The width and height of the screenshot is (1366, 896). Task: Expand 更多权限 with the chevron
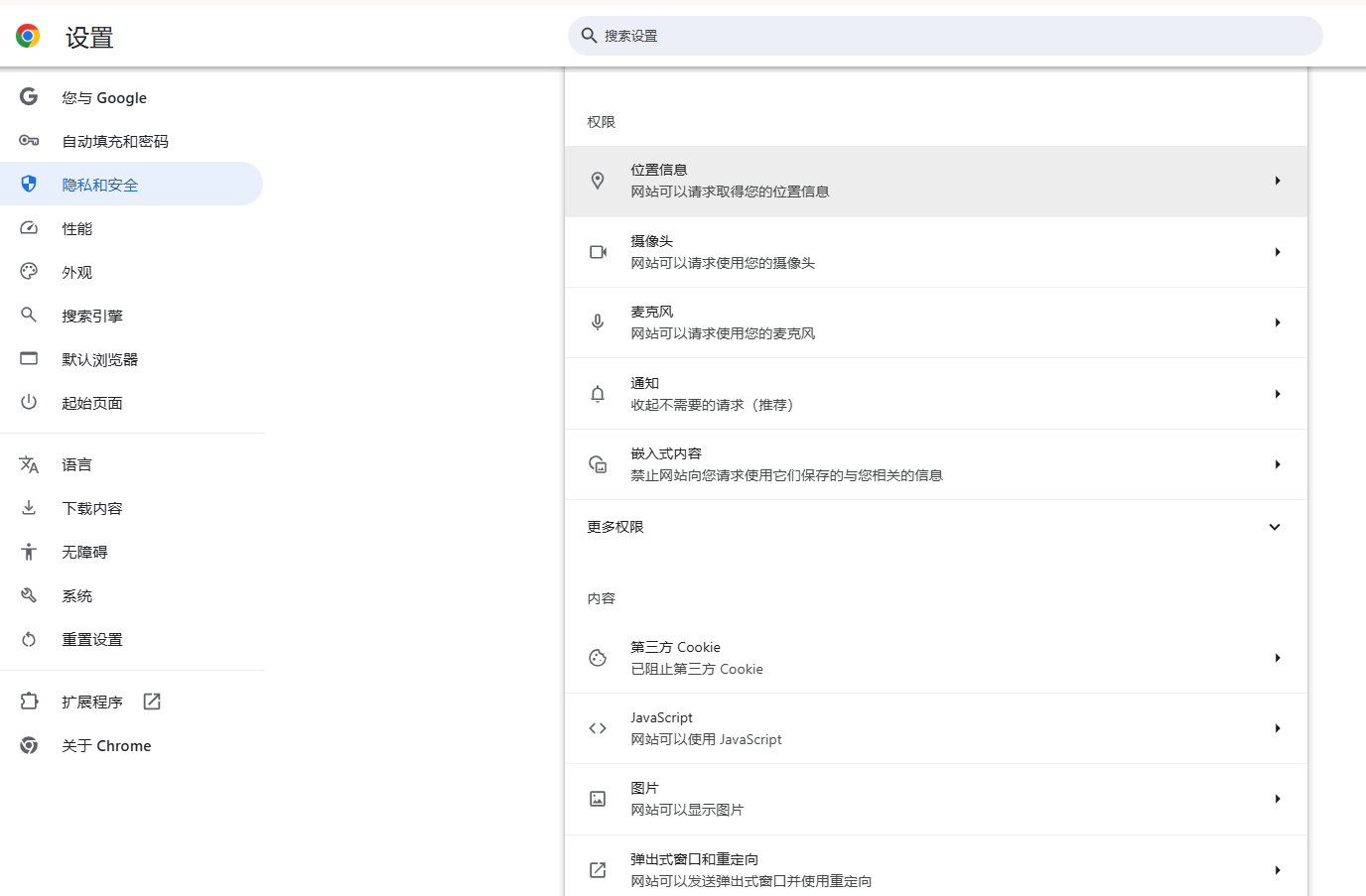coord(1275,527)
